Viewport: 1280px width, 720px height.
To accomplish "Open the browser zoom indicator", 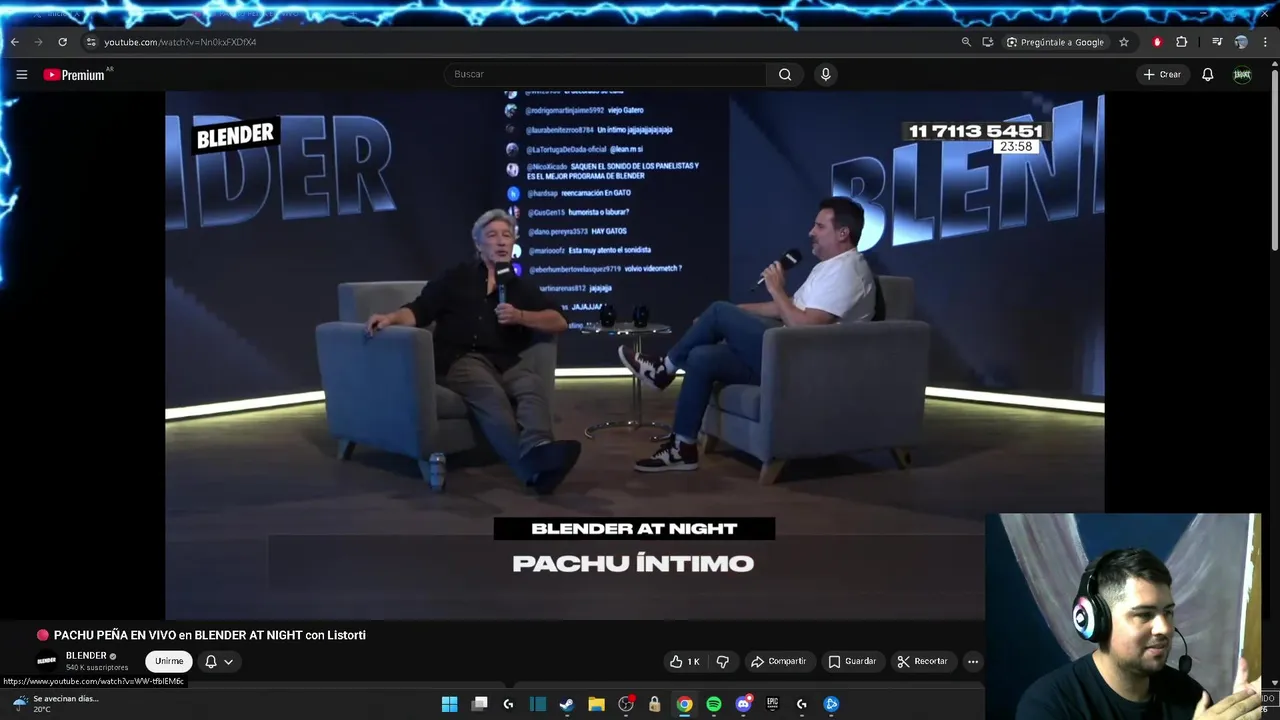I will (x=966, y=42).
